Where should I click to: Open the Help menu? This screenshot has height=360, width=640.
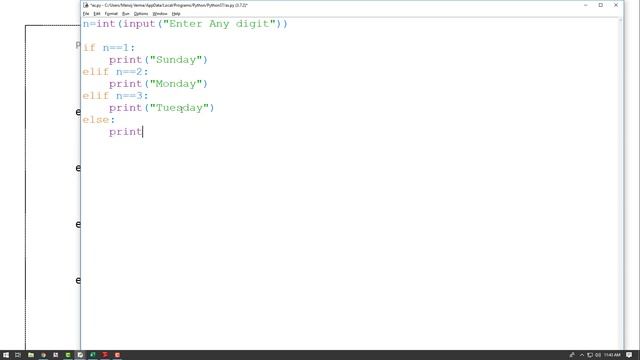click(176, 13)
